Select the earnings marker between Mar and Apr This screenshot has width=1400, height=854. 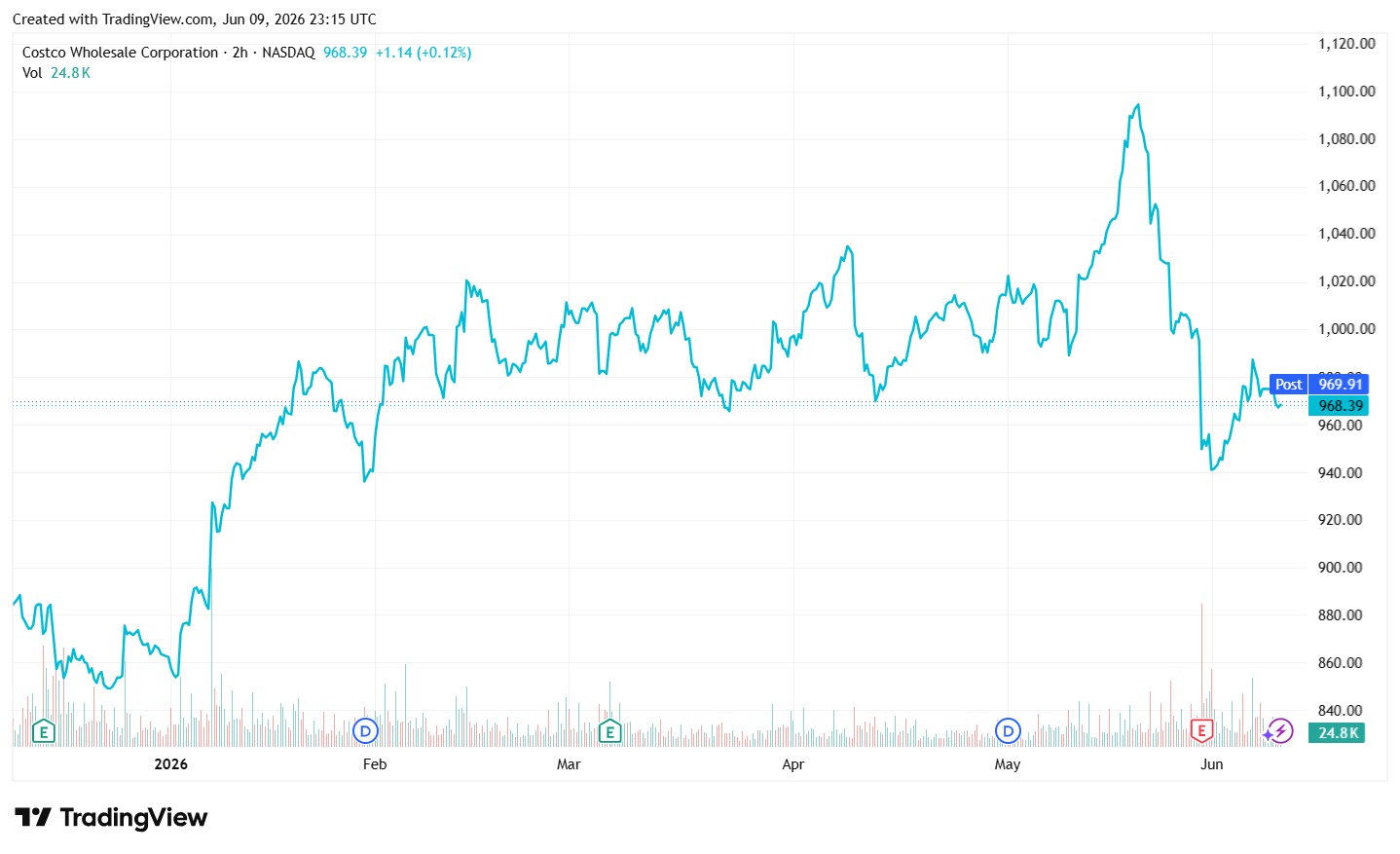(x=609, y=730)
